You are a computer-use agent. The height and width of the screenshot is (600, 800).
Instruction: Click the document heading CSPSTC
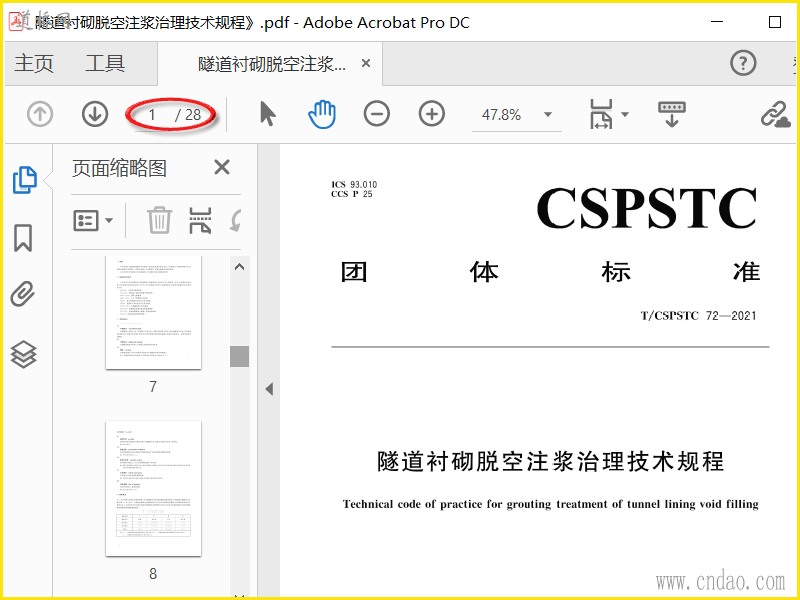(x=646, y=208)
